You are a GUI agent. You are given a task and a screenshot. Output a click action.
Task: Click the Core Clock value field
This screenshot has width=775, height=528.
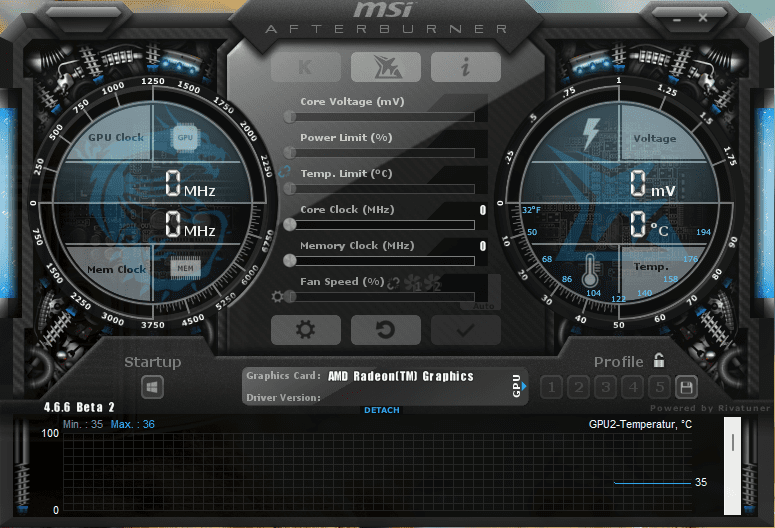pos(483,210)
